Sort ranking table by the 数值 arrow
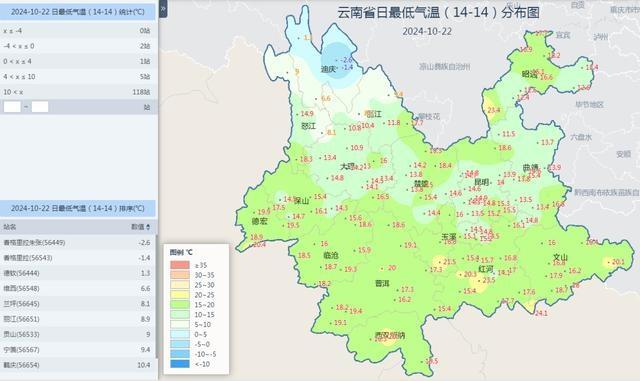This screenshot has height=381, width=640. coord(148,227)
